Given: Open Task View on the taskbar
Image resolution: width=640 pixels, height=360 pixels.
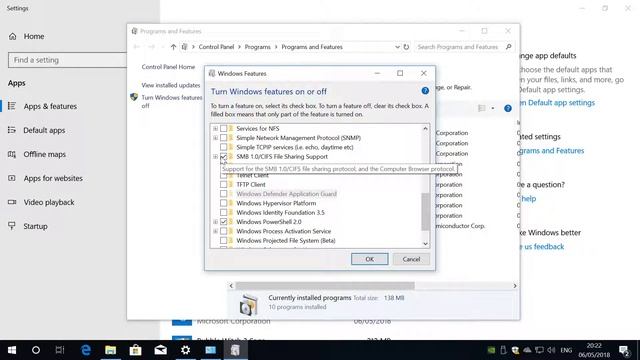Looking at the screenshot, I should point(60,350).
